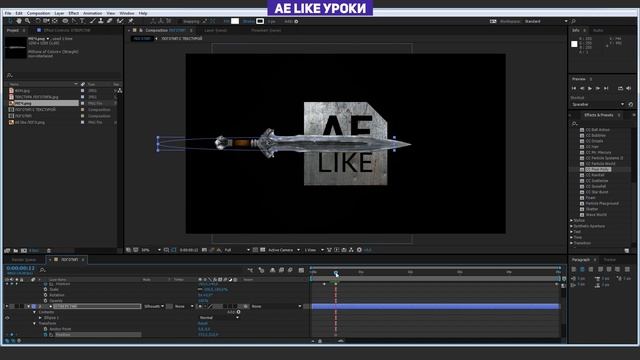Toggle loop option in Preview panel
This screenshot has height=360, width=640.
pyautogui.click(x=620, y=88)
